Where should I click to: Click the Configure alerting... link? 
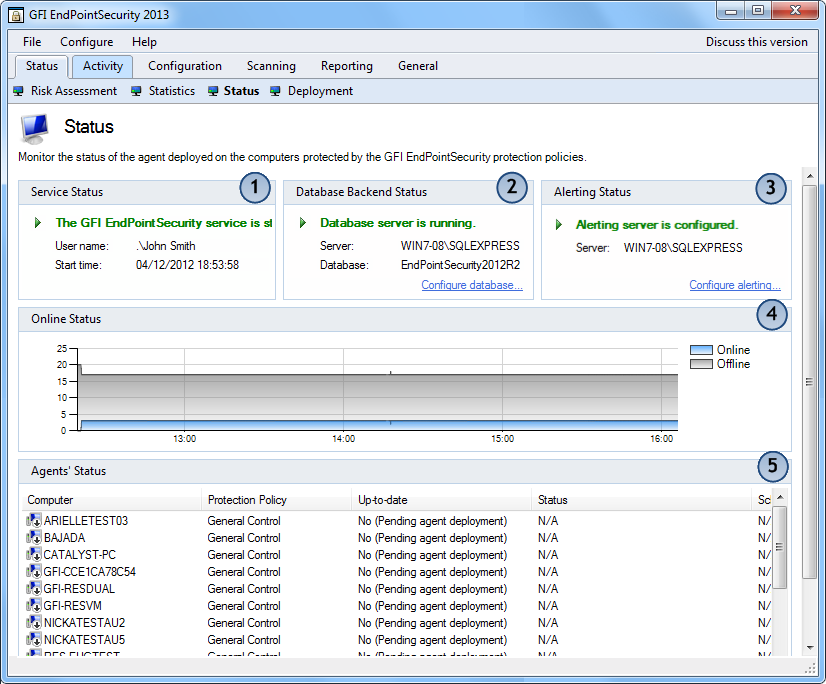(x=735, y=285)
